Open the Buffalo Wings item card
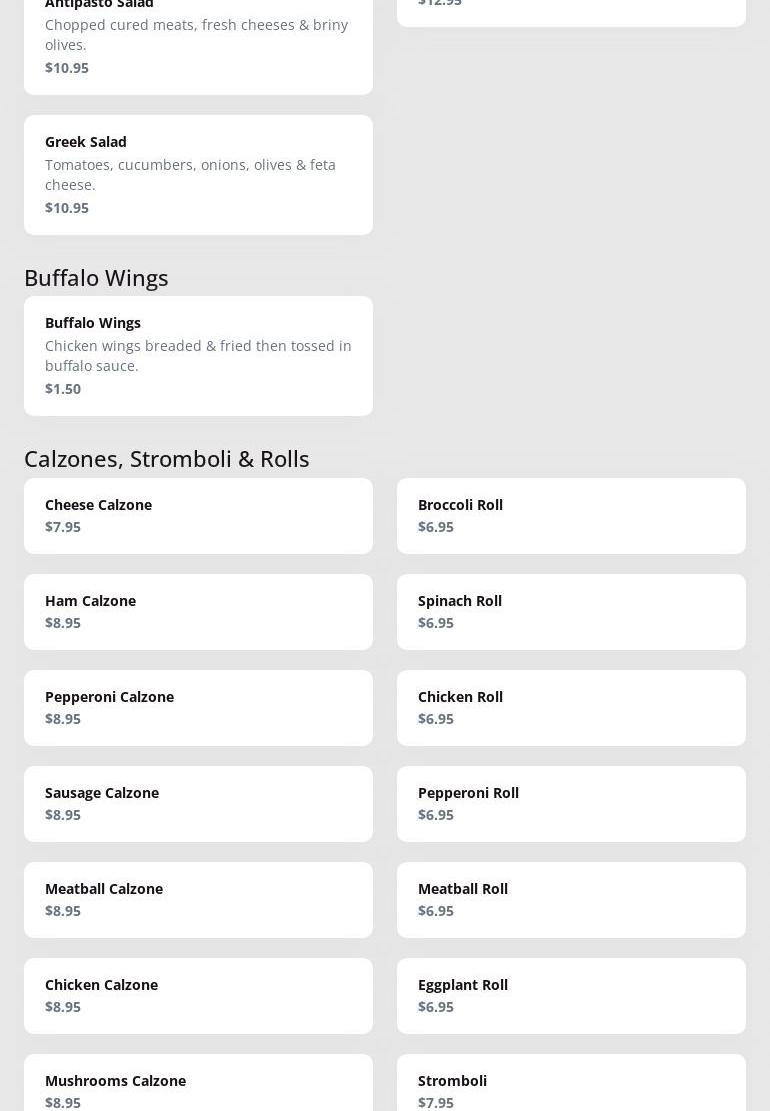 (x=198, y=356)
